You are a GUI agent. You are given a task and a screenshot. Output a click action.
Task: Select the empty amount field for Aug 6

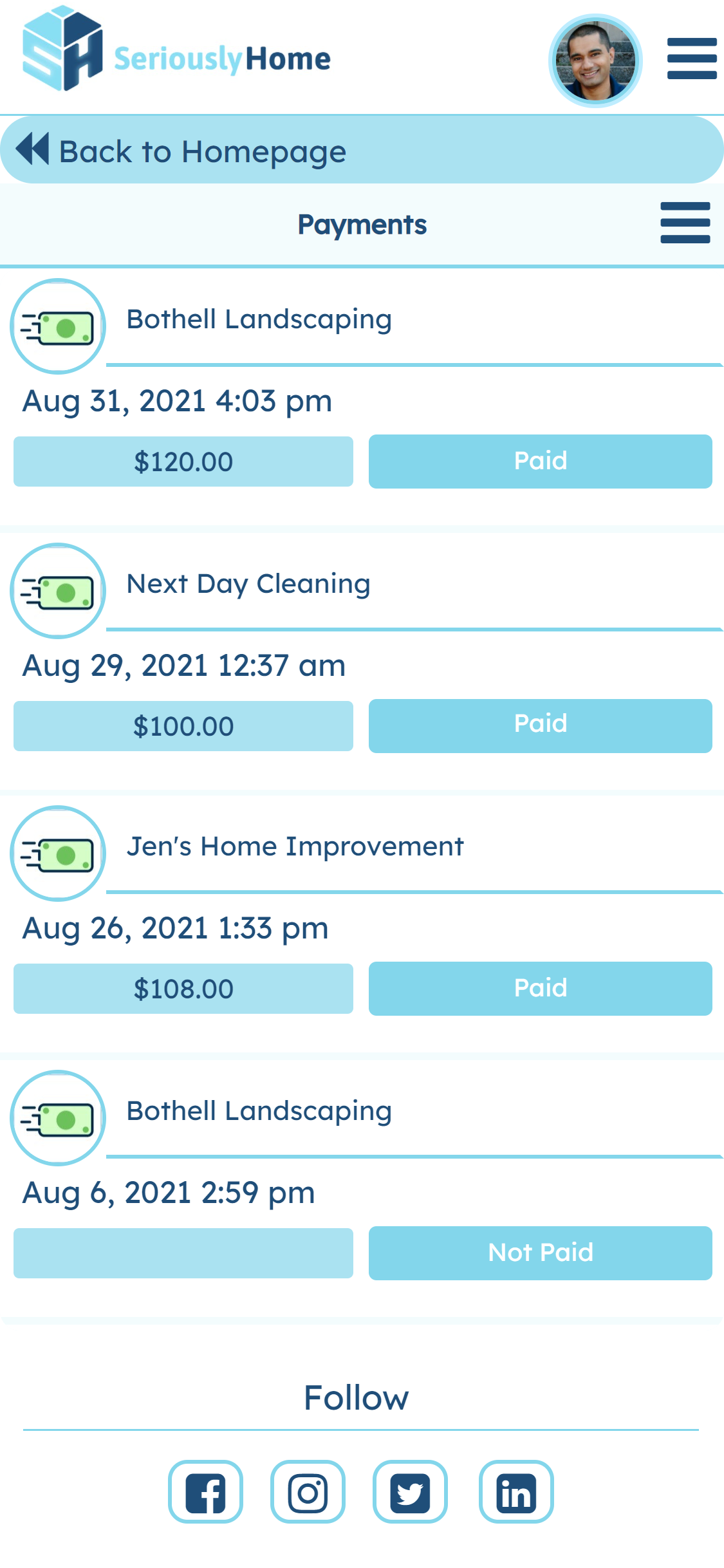pos(183,1253)
